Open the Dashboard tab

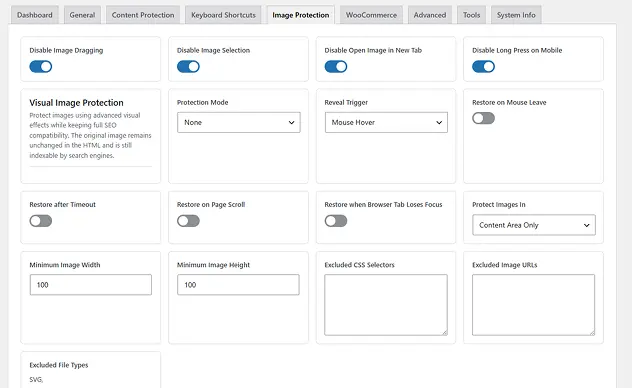click(x=35, y=15)
